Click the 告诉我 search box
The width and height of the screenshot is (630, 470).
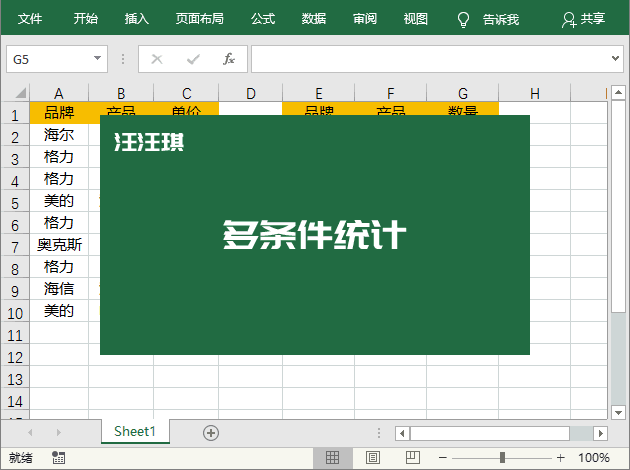coord(501,19)
